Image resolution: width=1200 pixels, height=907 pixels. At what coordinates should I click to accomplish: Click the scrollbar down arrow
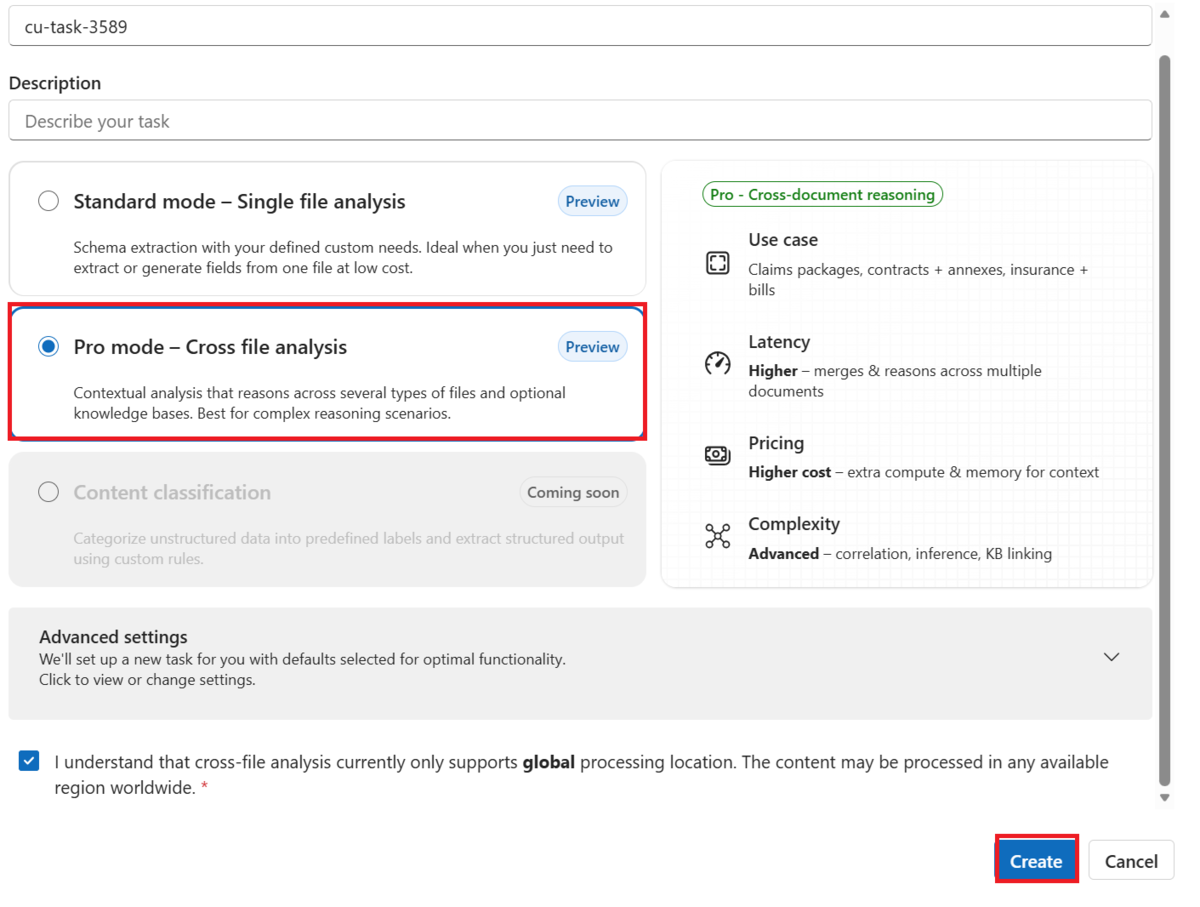tap(1164, 797)
